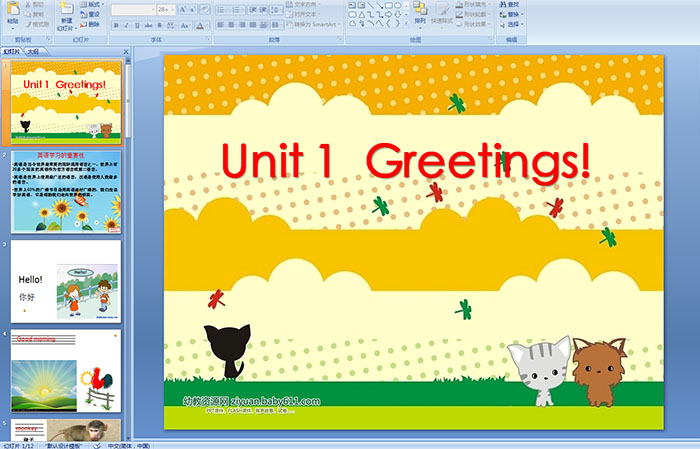
Task: Toggle text Shadow (S) formatting
Action: (x=160, y=25)
